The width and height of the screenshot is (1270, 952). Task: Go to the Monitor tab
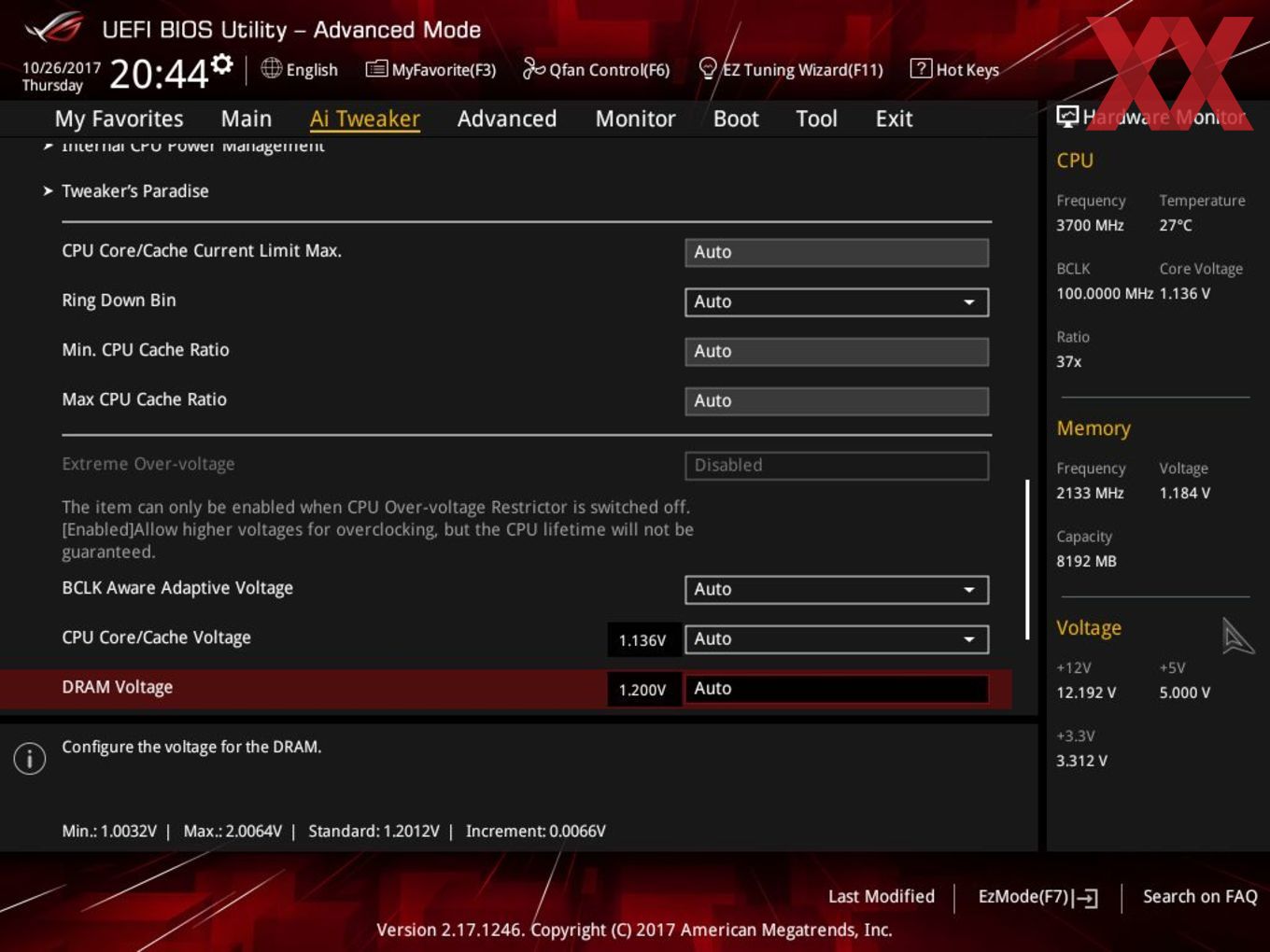point(635,119)
